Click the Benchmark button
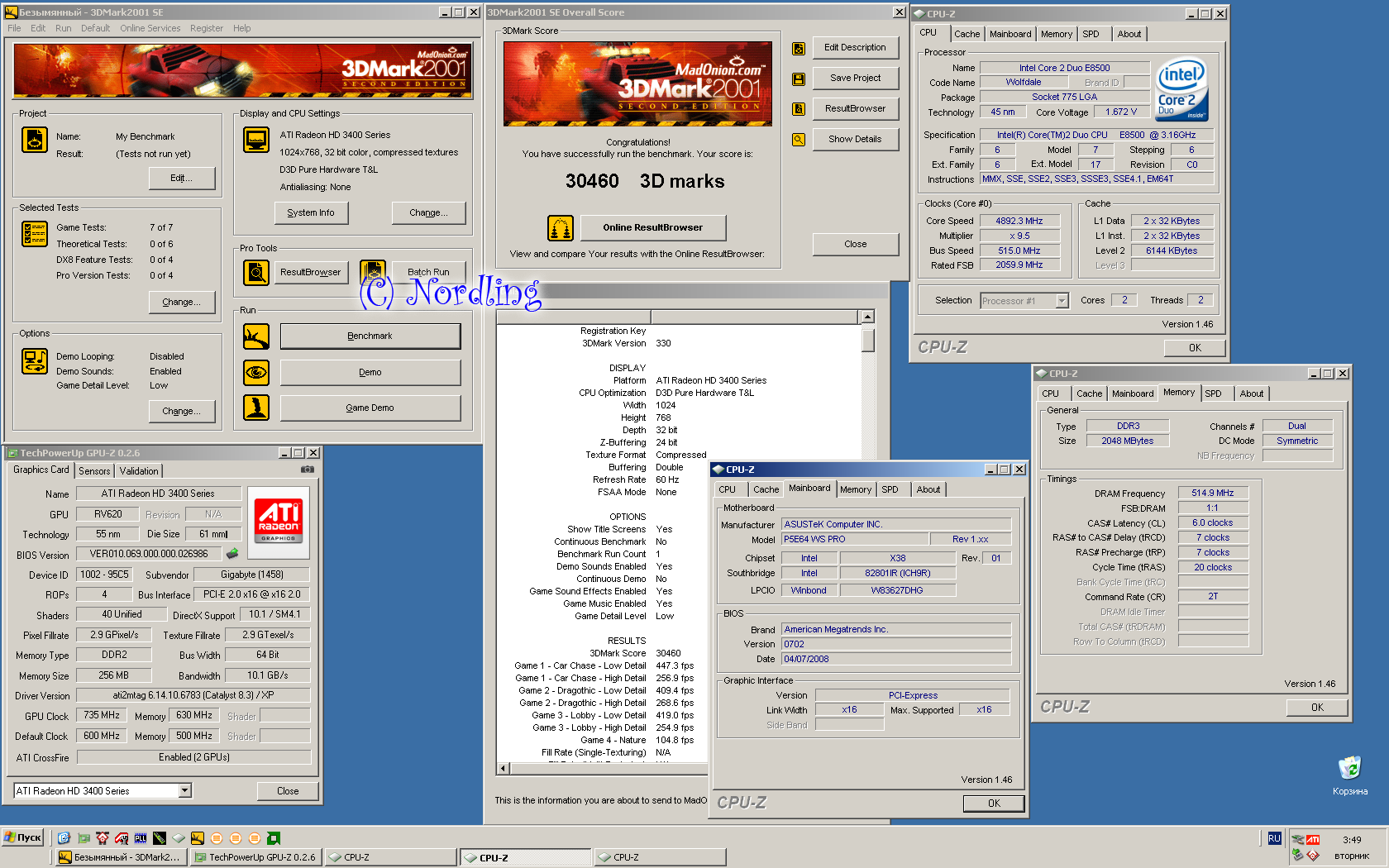The width and height of the screenshot is (1389, 868). click(x=370, y=336)
